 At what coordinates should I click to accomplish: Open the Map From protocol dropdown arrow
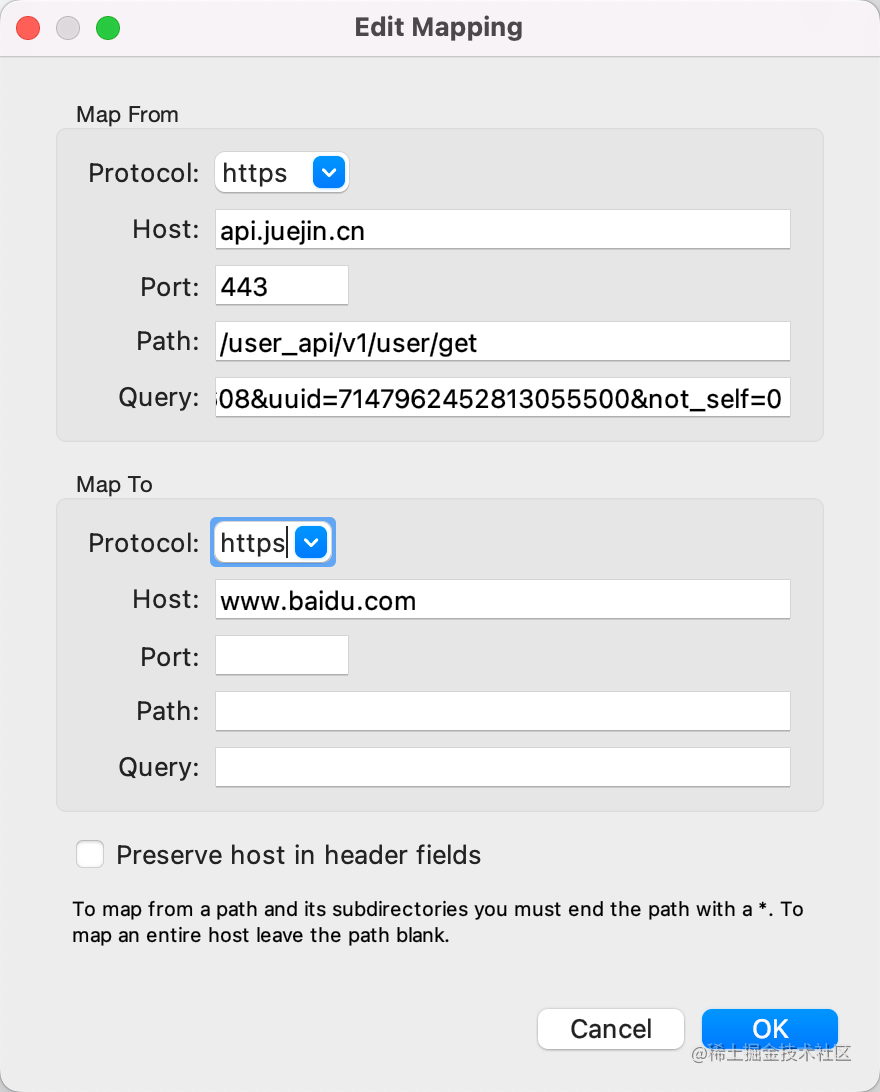(x=329, y=172)
